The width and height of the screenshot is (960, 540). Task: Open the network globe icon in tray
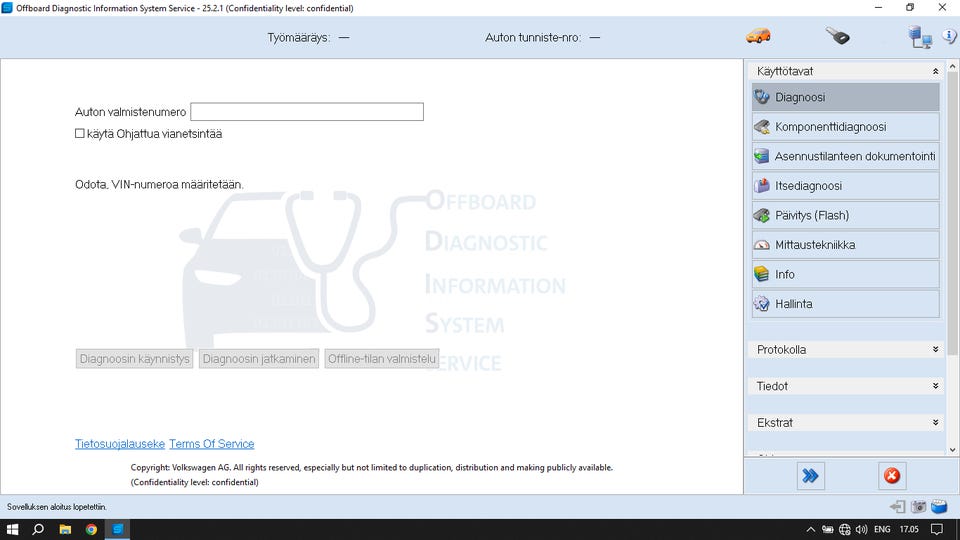pyautogui.click(x=845, y=529)
